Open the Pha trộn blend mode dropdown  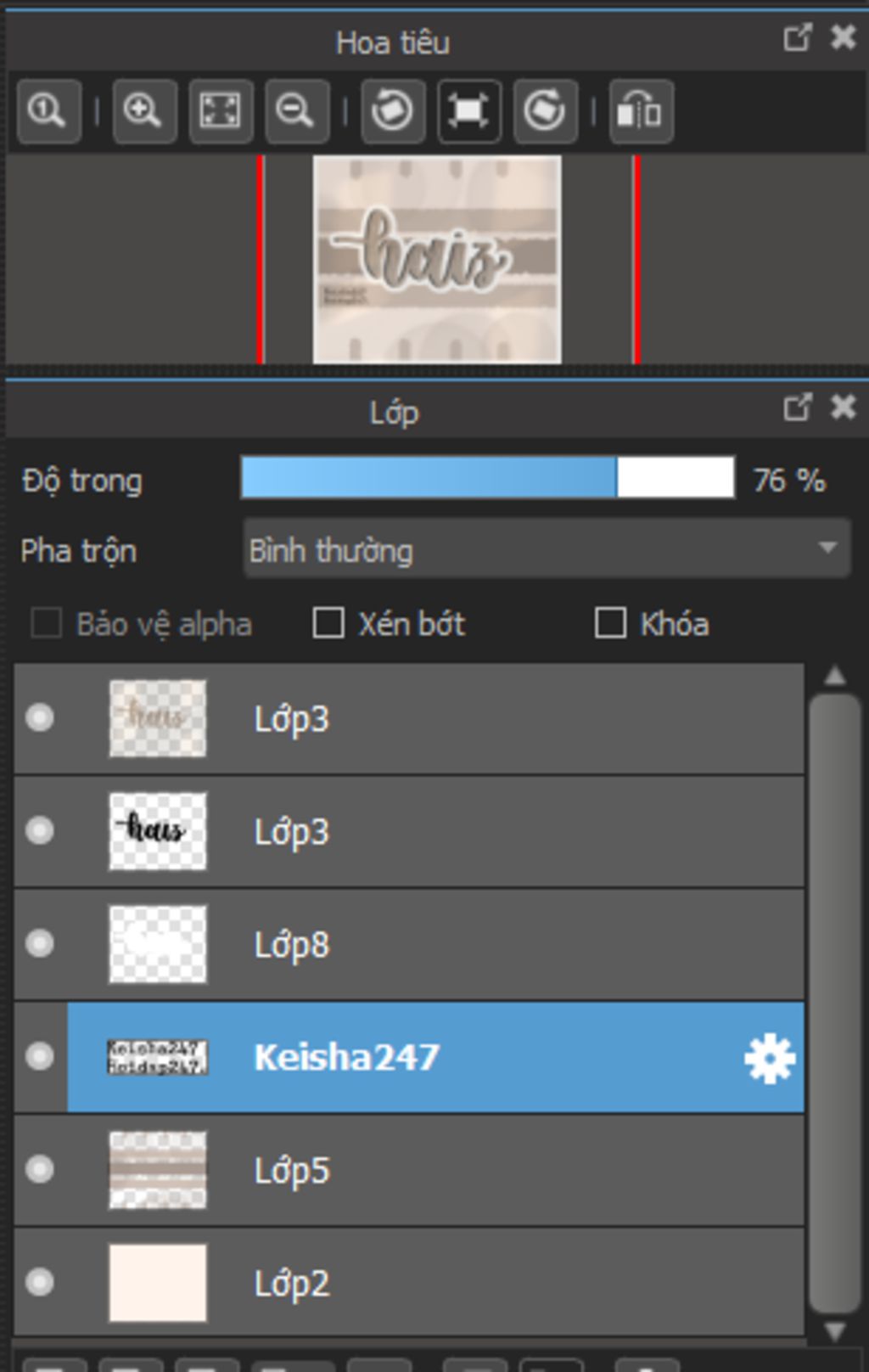tap(547, 550)
